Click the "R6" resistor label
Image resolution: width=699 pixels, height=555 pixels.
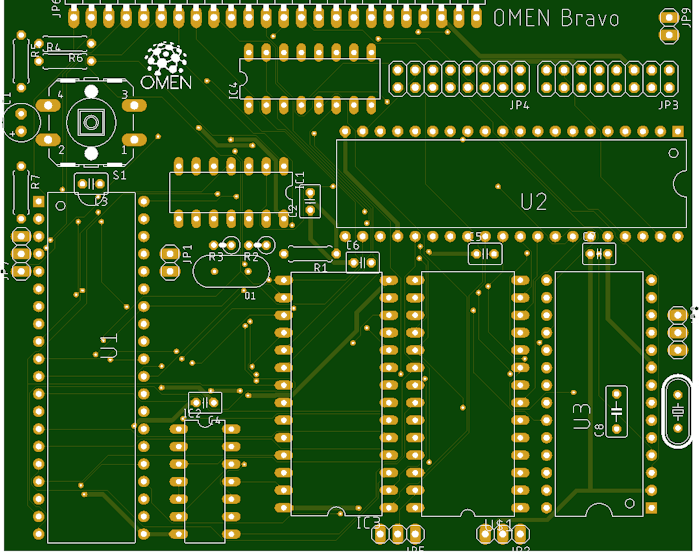click(76, 58)
